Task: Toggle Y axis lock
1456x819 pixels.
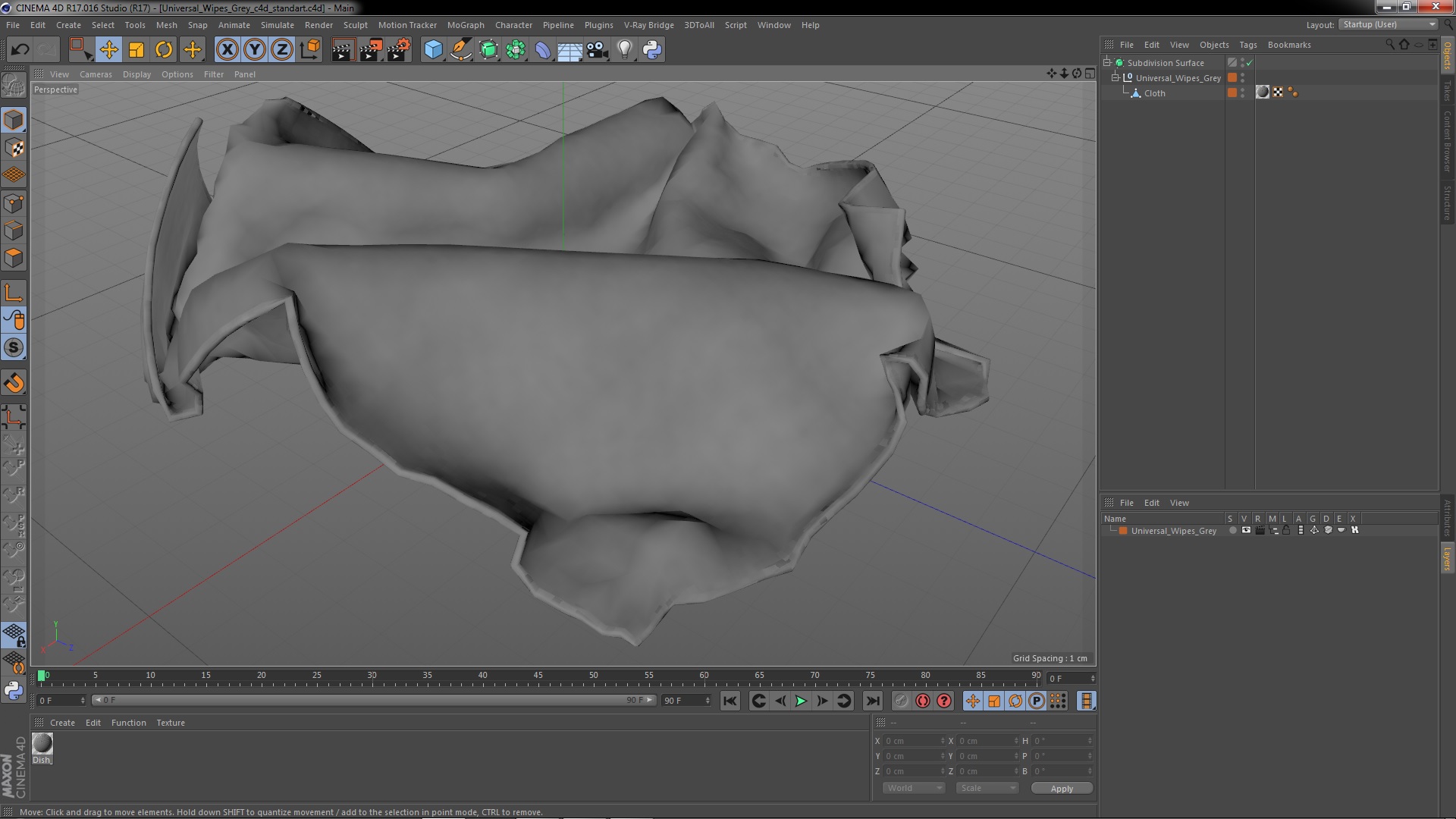Action: tap(255, 50)
